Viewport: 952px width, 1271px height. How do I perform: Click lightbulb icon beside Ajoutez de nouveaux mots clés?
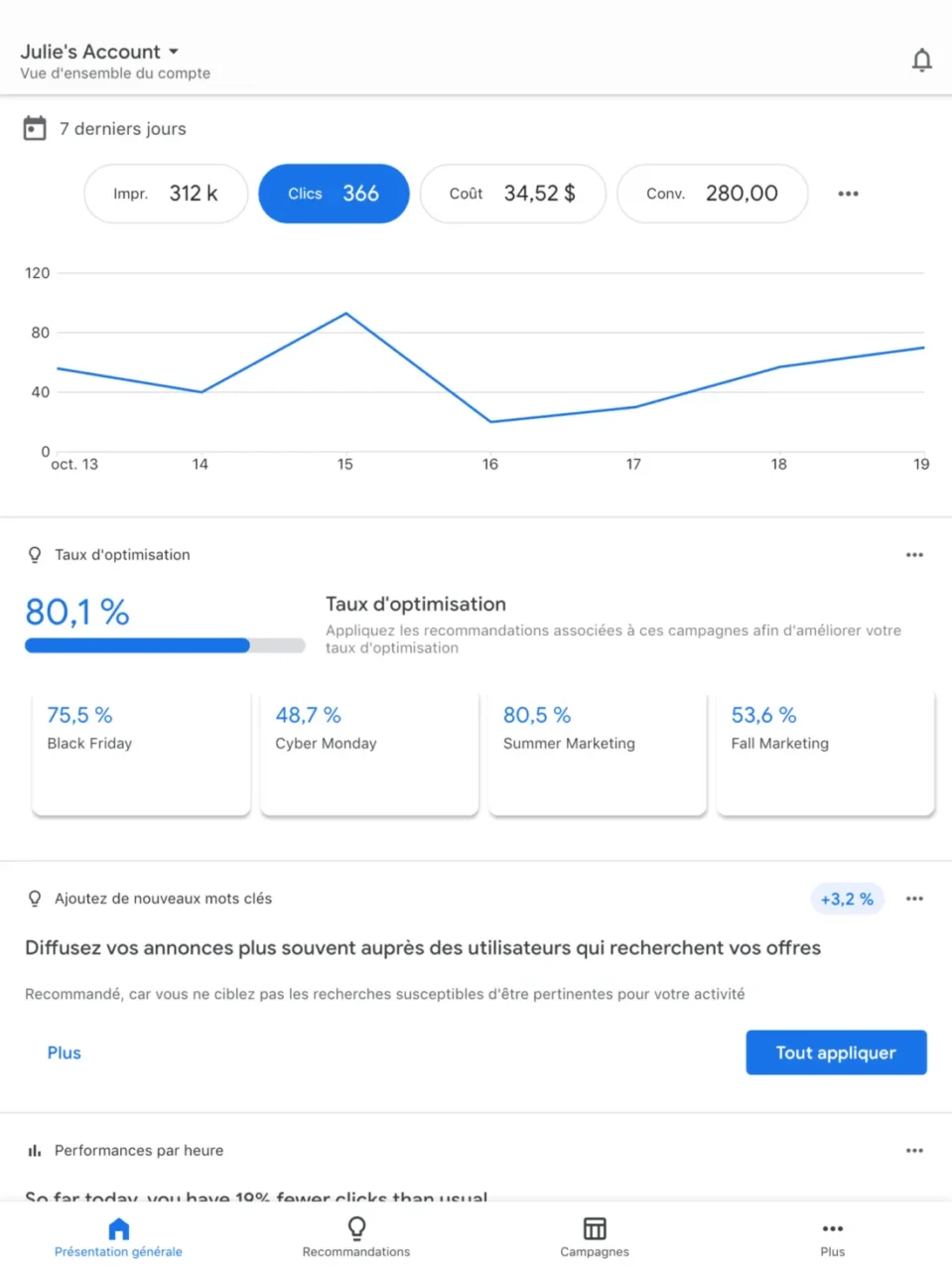35,899
